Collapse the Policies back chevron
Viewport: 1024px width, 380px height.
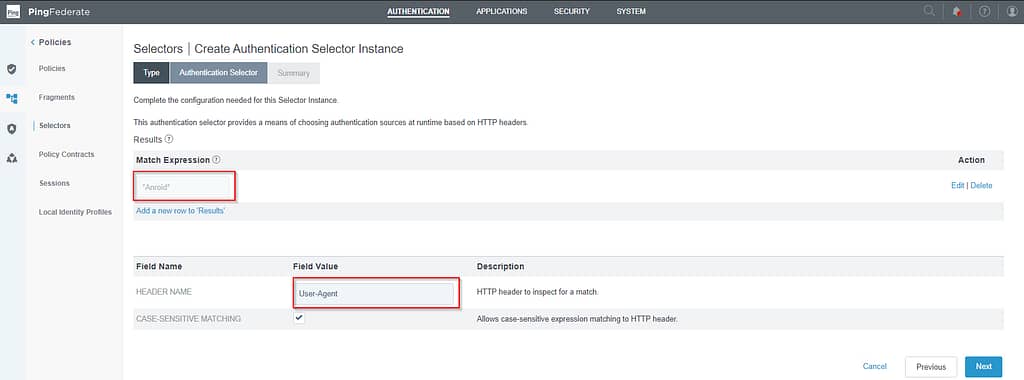[33, 42]
